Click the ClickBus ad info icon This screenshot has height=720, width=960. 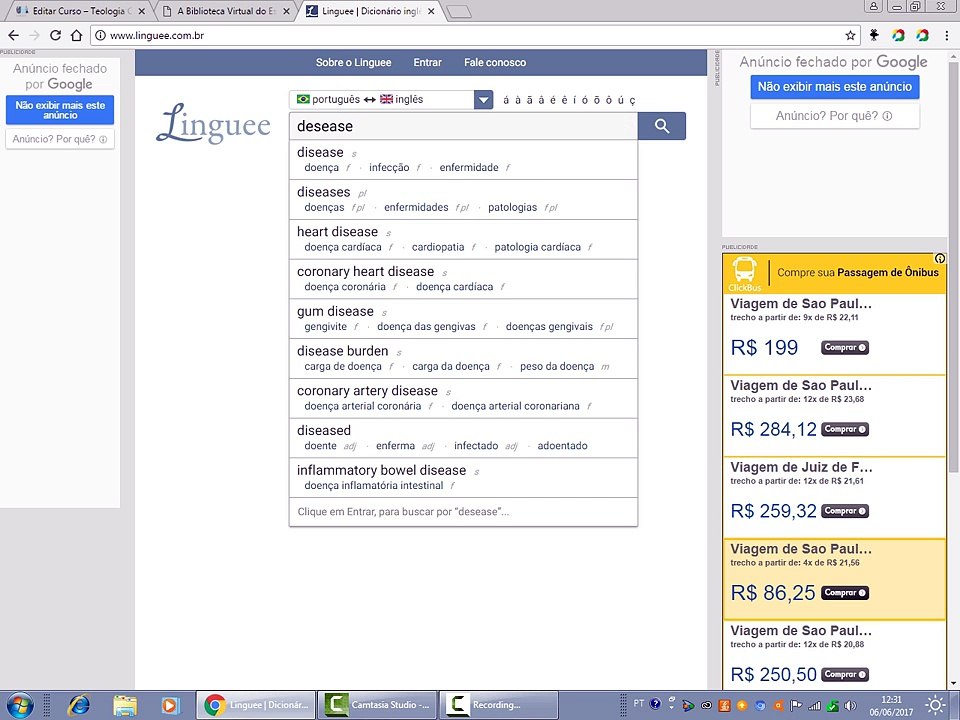pos(940,258)
